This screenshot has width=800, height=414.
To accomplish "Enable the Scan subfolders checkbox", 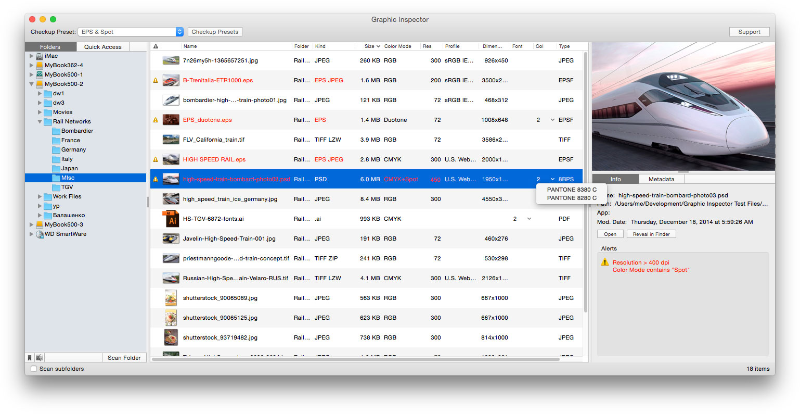I will pyautogui.click(x=34, y=369).
